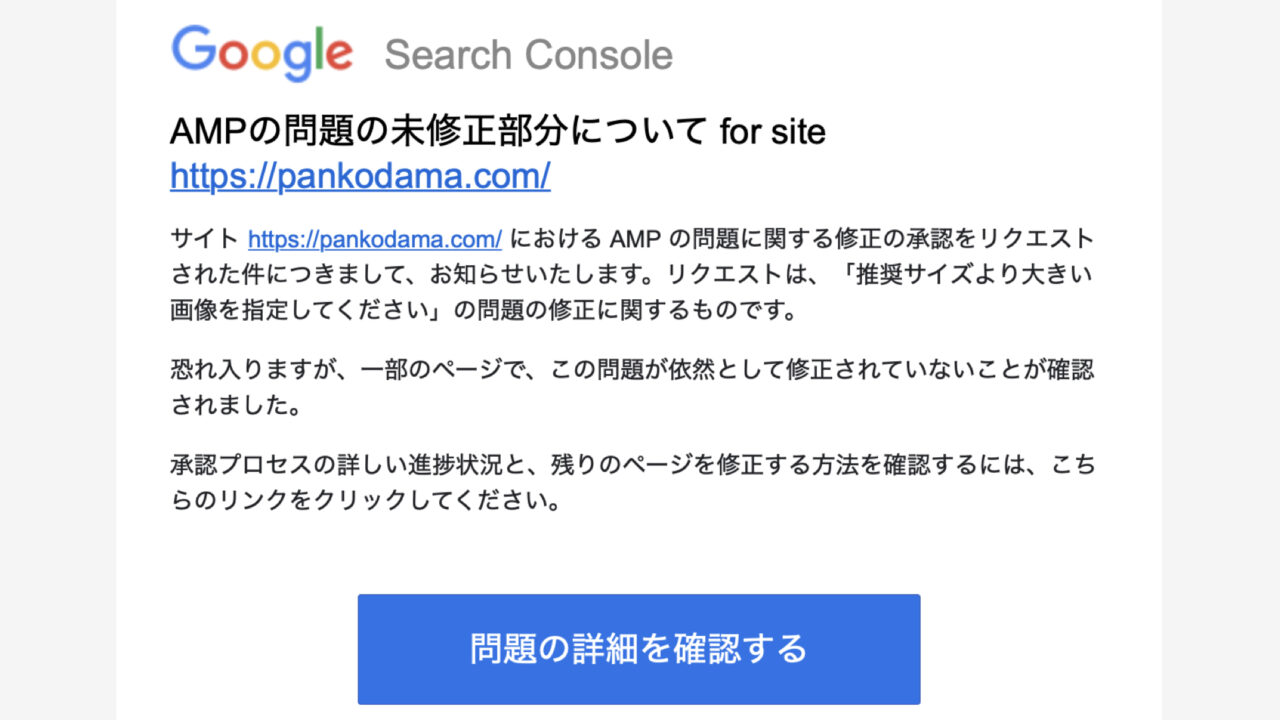Click the heading "AMPの問題の未修正部分について"

point(439,130)
